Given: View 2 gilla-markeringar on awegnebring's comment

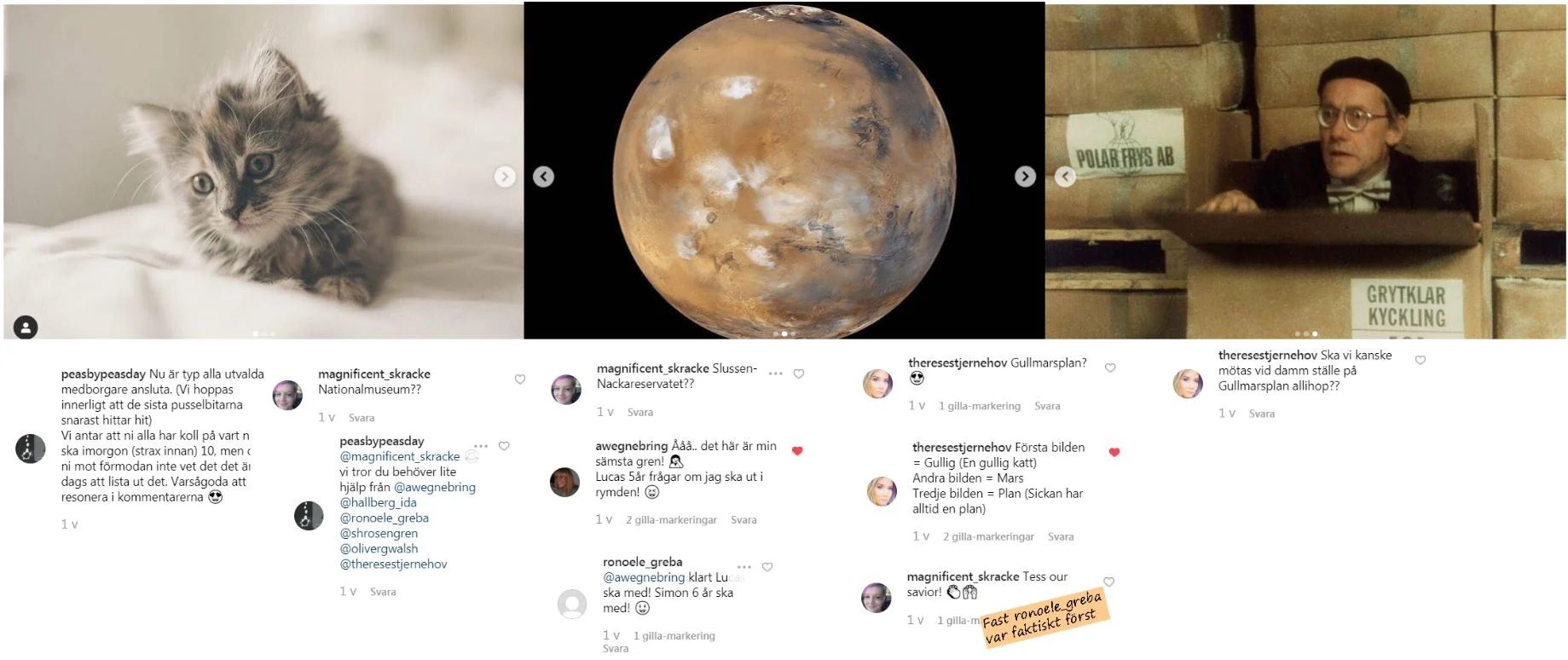Looking at the screenshot, I should pos(671,520).
